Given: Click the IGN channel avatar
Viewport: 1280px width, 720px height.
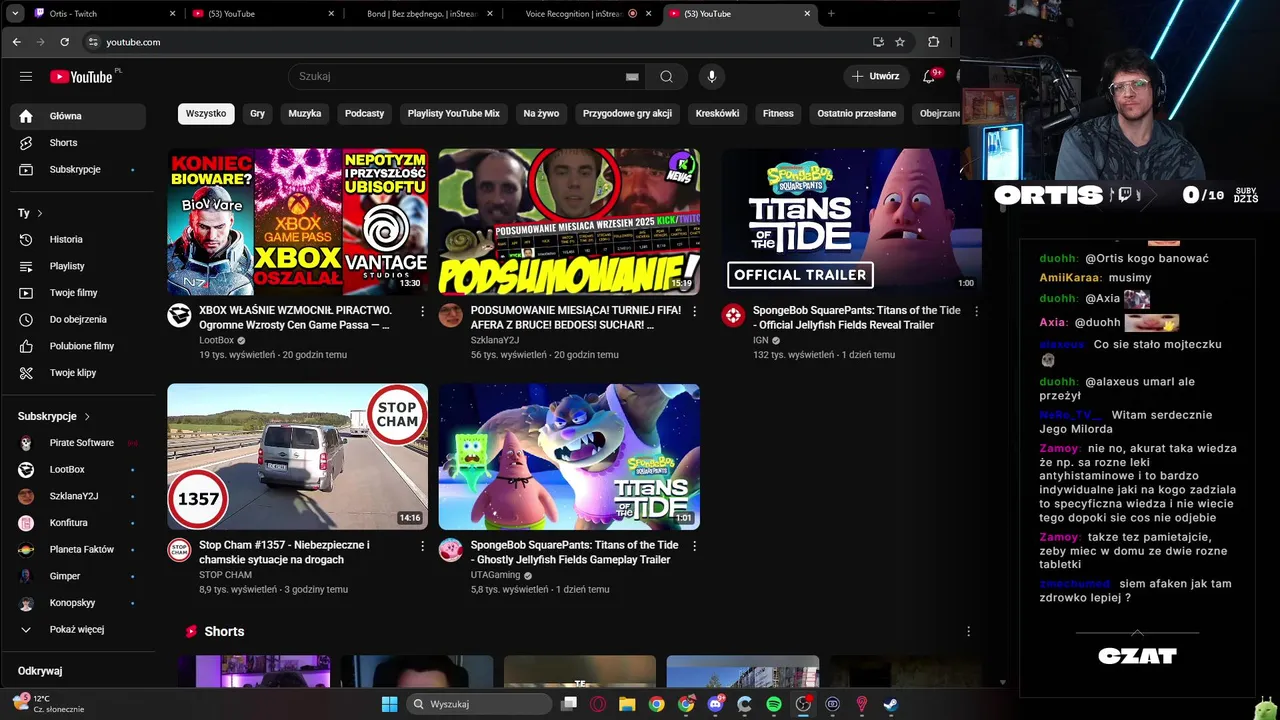Looking at the screenshot, I should coord(733,316).
